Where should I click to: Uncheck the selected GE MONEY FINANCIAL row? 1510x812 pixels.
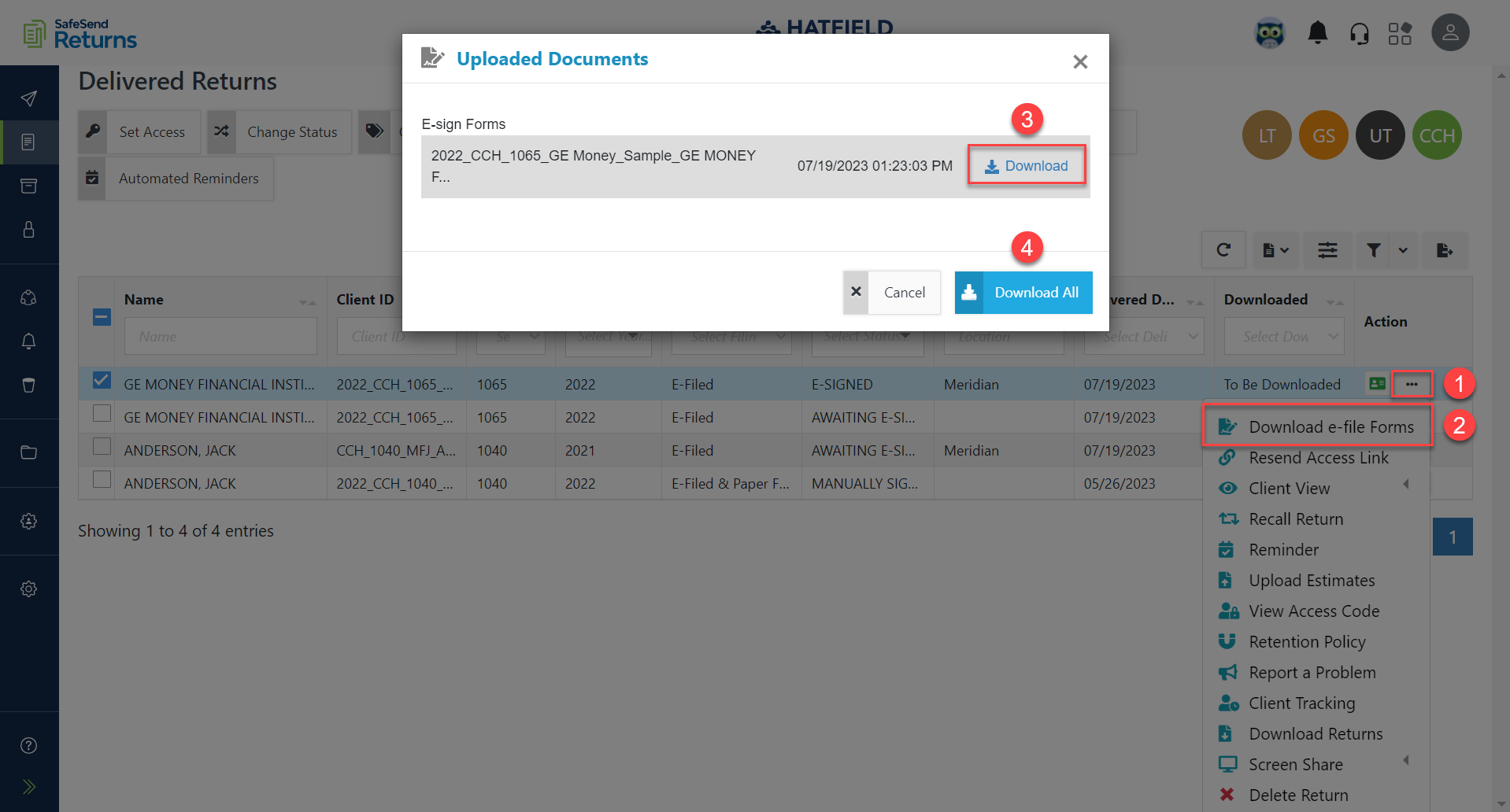coord(102,380)
